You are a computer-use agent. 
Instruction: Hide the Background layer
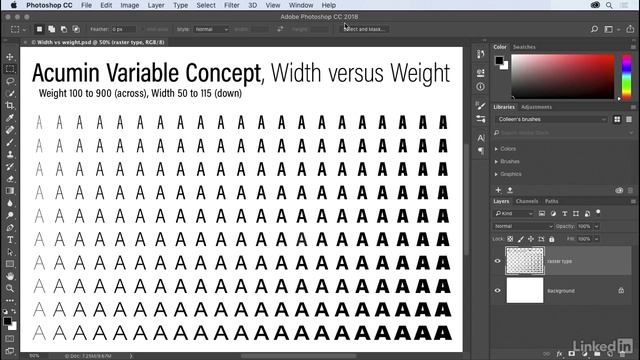[498, 291]
